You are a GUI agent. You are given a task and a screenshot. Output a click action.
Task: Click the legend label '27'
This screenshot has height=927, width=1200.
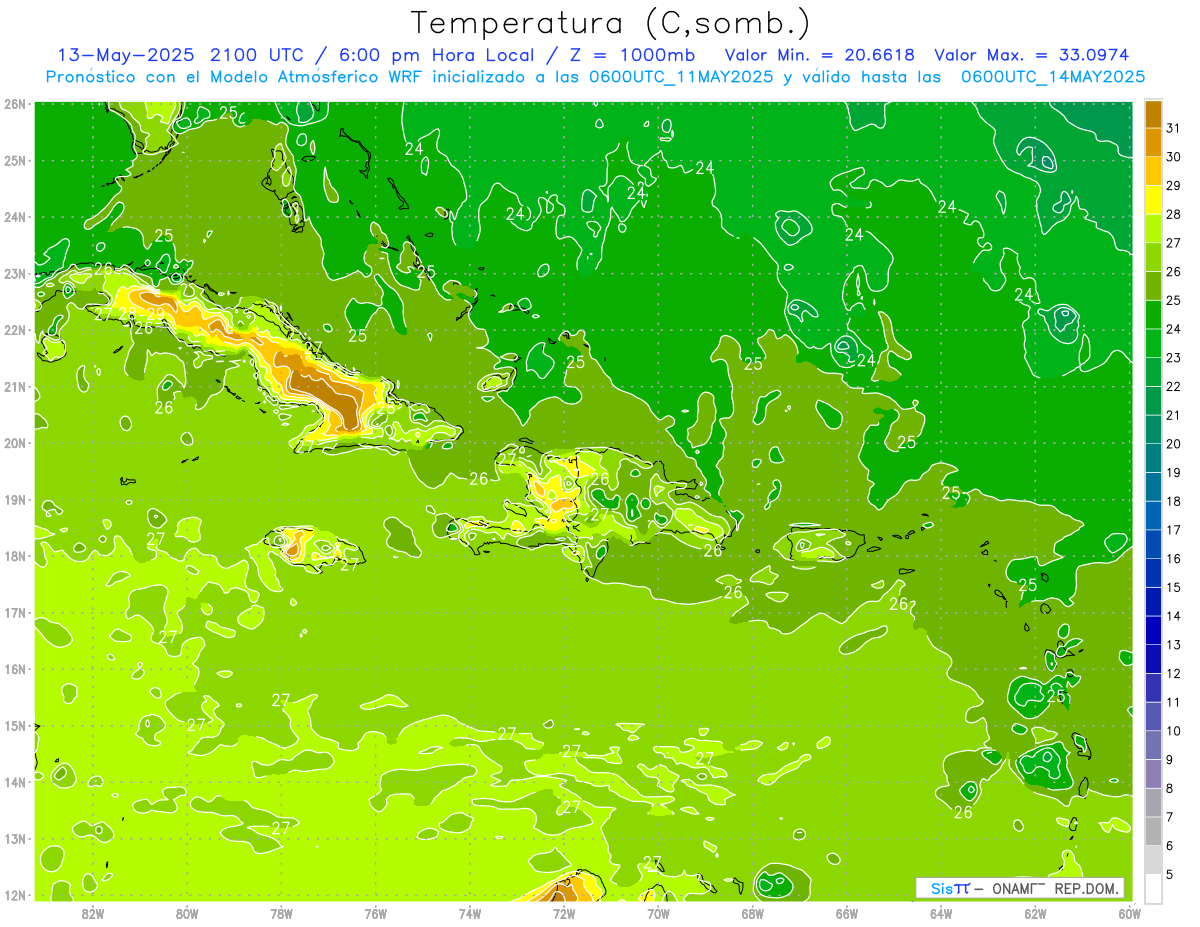[x=1173, y=243]
